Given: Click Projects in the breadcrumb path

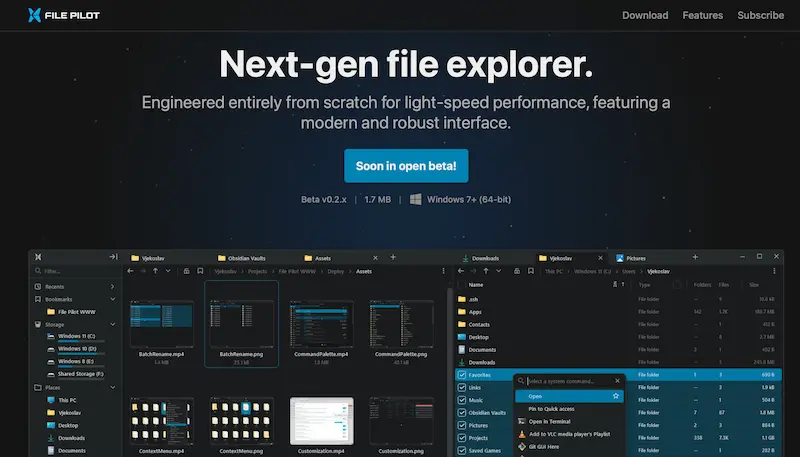Looking at the screenshot, I should 257,271.
